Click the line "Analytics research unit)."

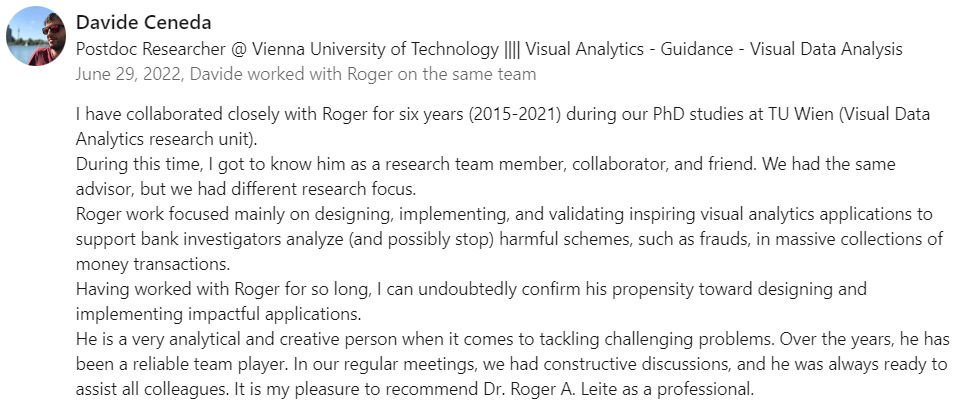click(x=166, y=138)
